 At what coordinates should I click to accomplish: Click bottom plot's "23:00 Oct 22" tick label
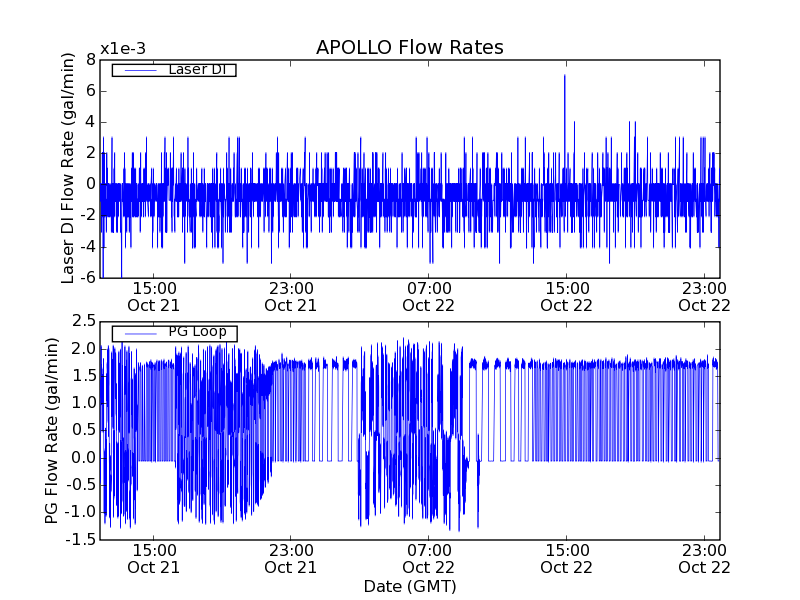(x=705, y=558)
